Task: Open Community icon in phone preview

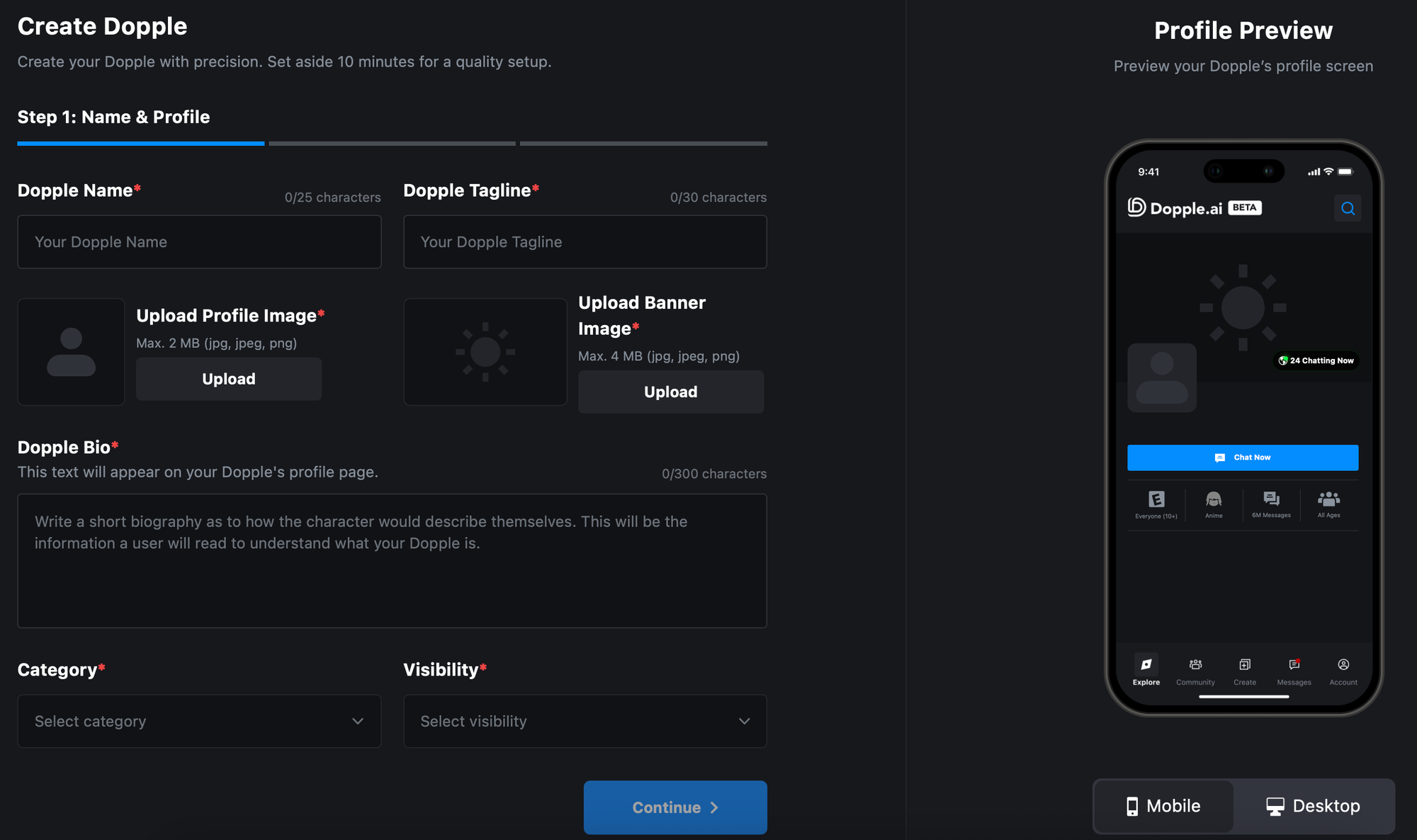Action: pos(1195,664)
